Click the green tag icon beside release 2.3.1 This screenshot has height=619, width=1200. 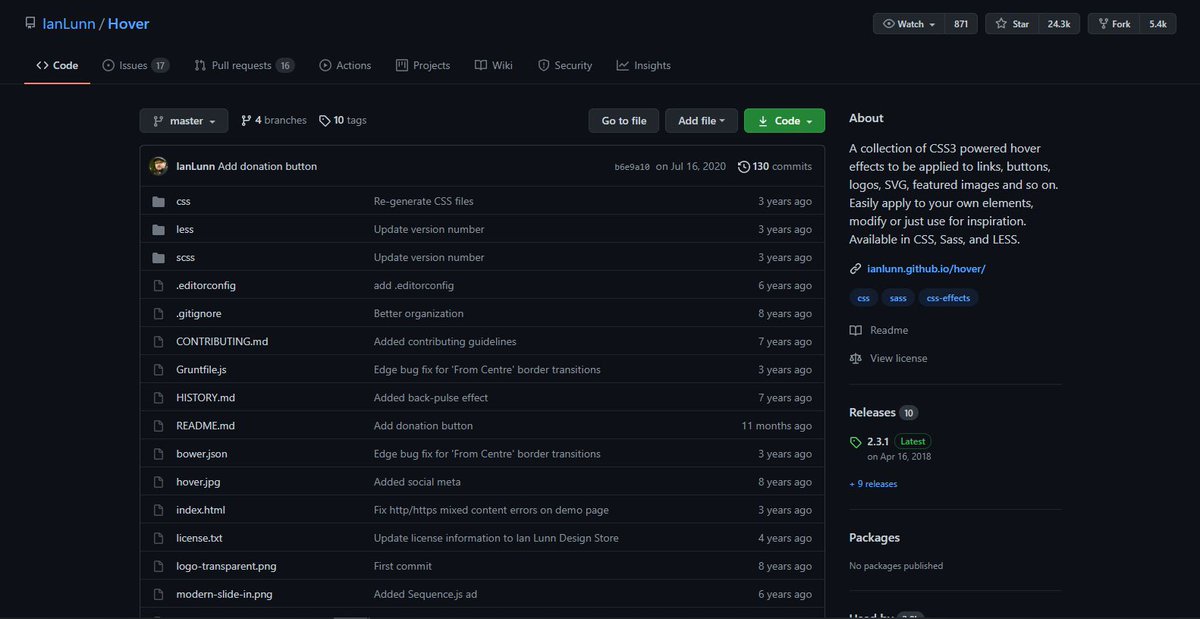click(855, 441)
